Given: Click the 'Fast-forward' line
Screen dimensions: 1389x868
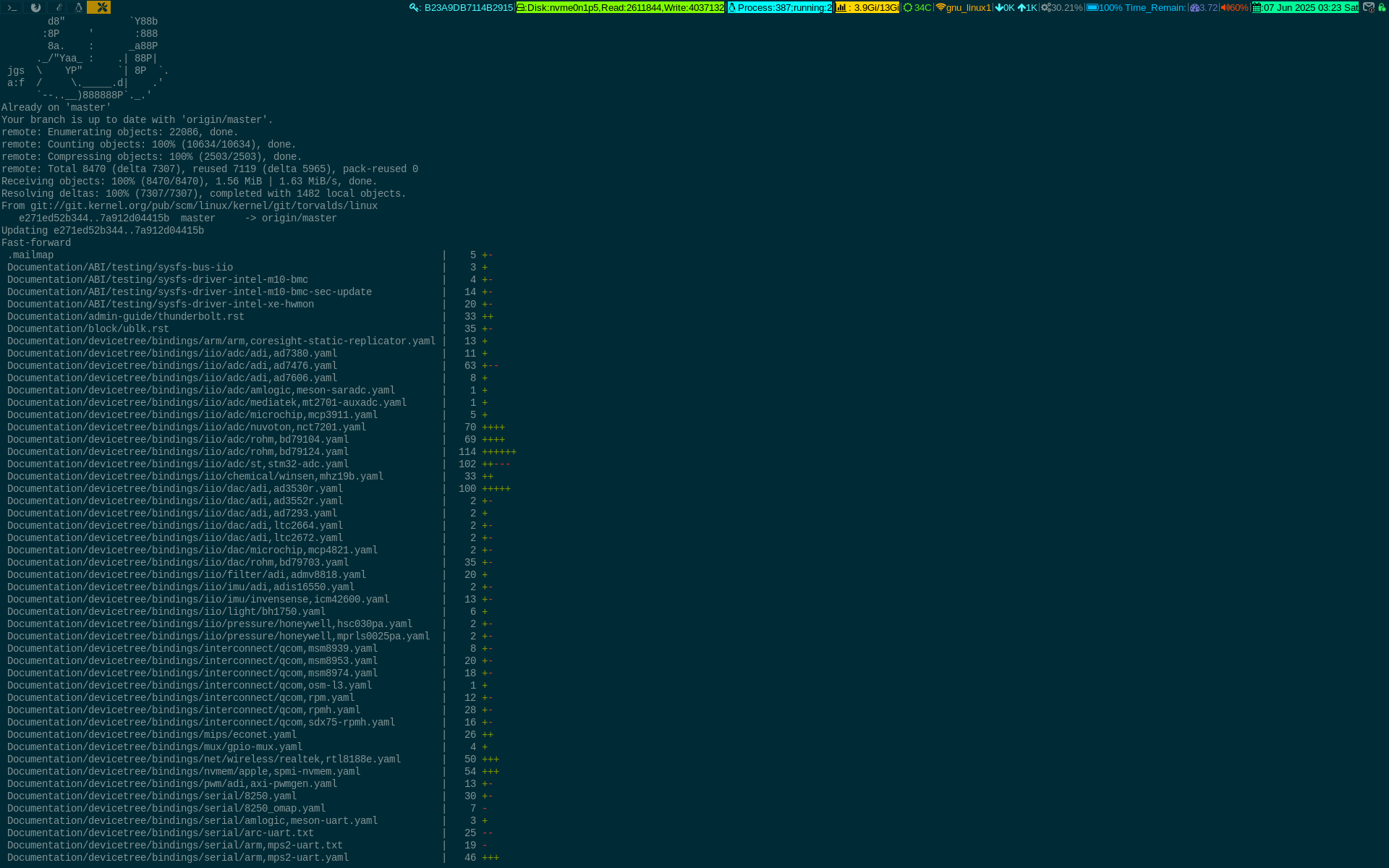Looking at the screenshot, I should coord(36,243).
